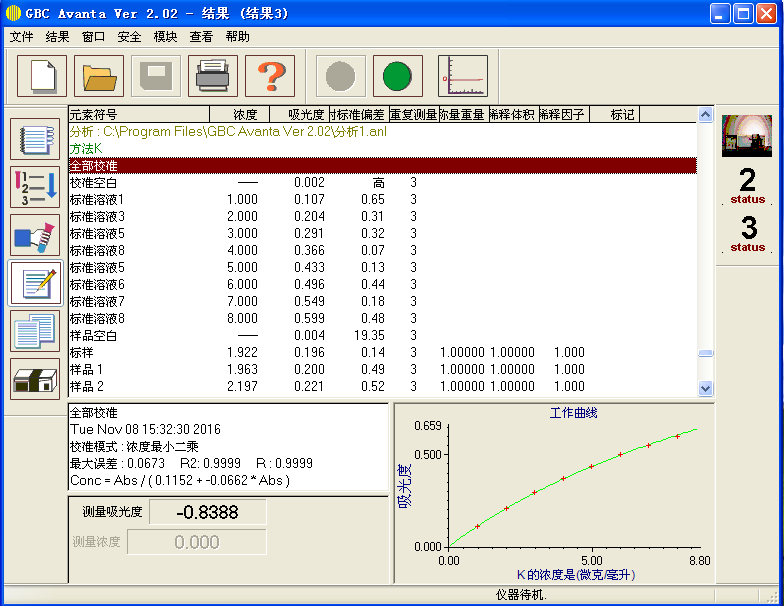Select the results notepad-with-pencil sidebar icon
784x606 pixels.
35,284
